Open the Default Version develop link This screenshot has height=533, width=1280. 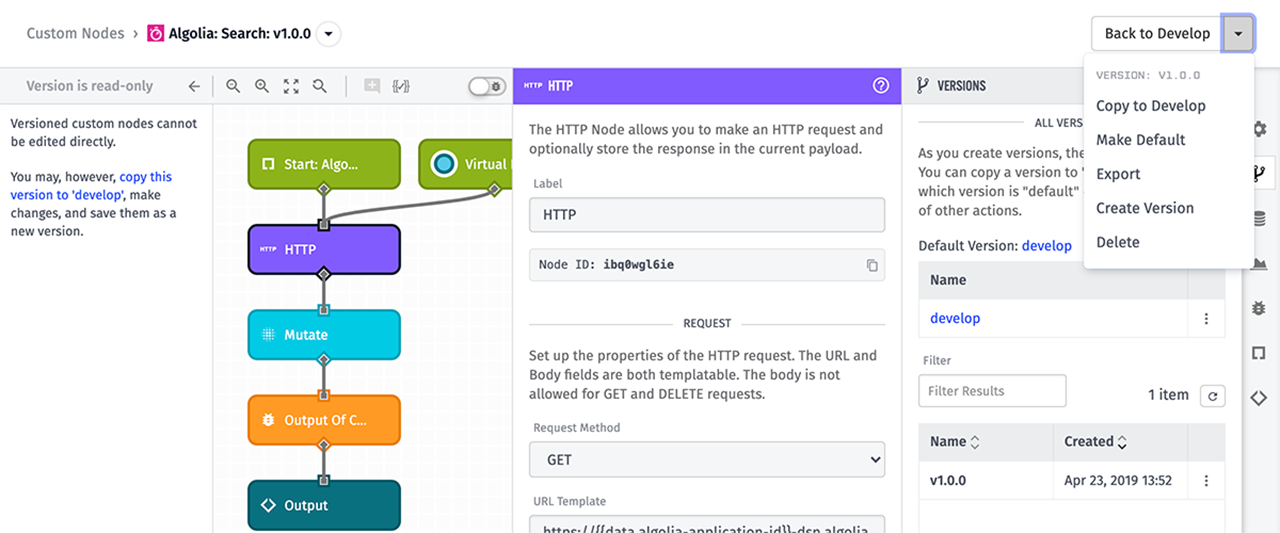(x=1046, y=246)
